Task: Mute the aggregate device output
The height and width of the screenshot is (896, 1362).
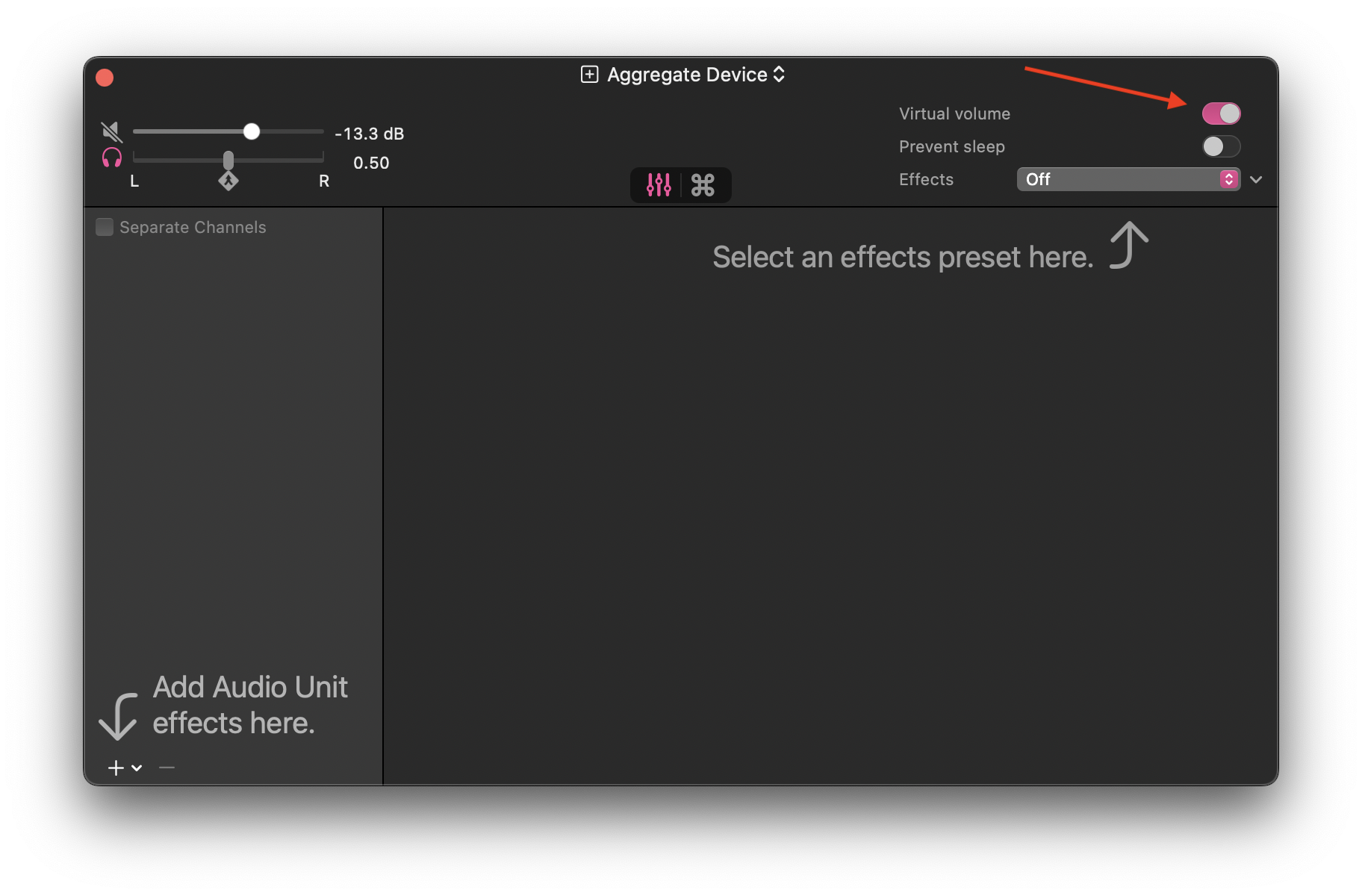Action: (x=111, y=131)
